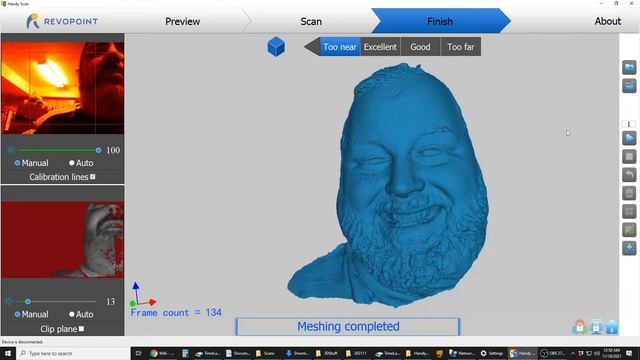Click the RGB brightness slider handle at 100

point(98,150)
